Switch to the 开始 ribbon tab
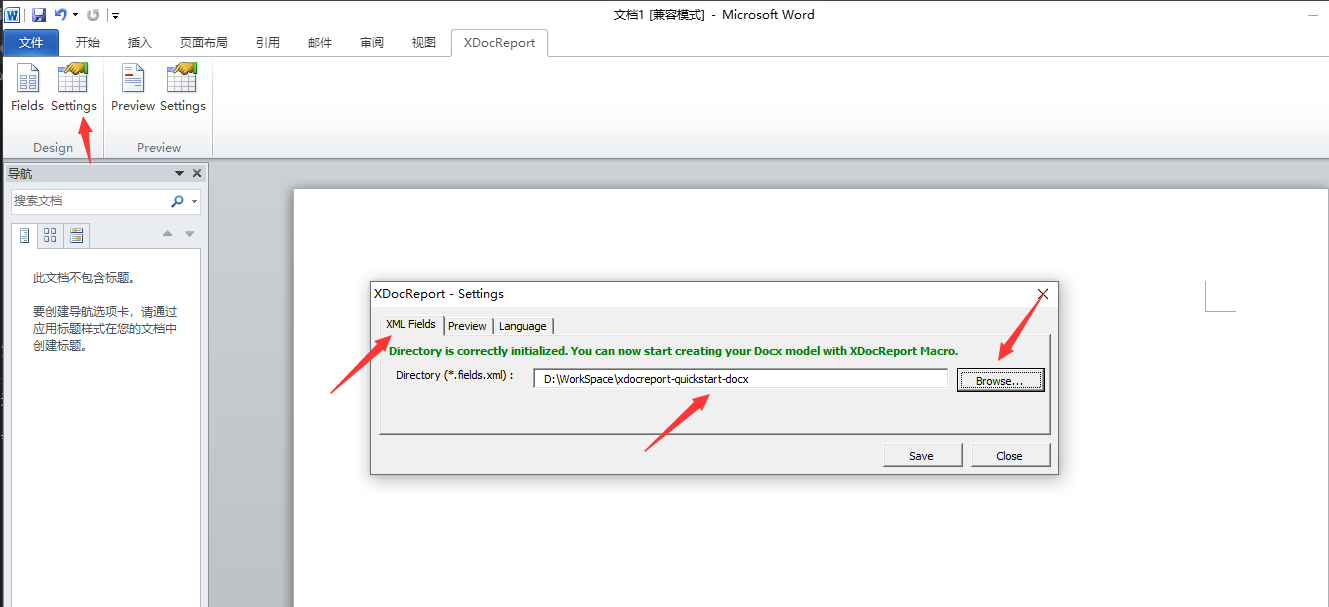 88,43
